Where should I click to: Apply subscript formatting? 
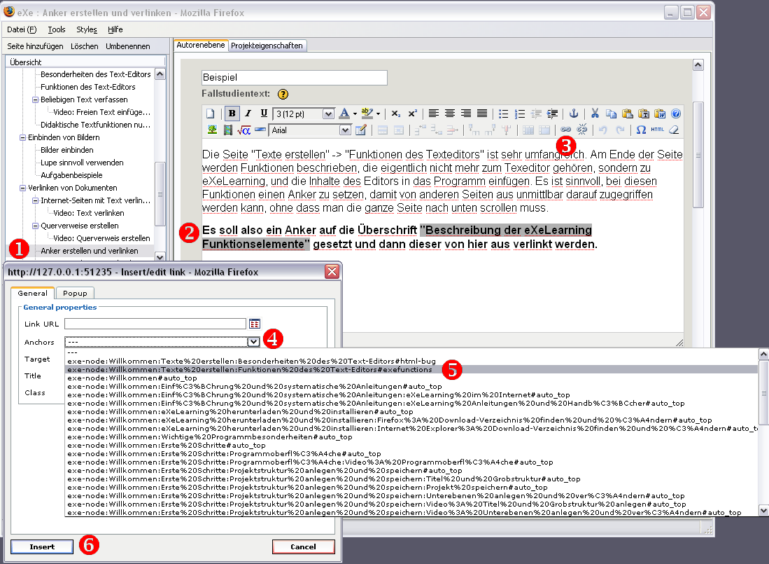396,114
